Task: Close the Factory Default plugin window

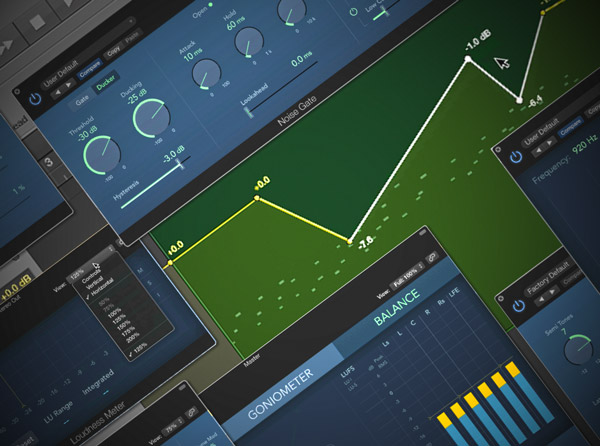Action: (x=500, y=298)
